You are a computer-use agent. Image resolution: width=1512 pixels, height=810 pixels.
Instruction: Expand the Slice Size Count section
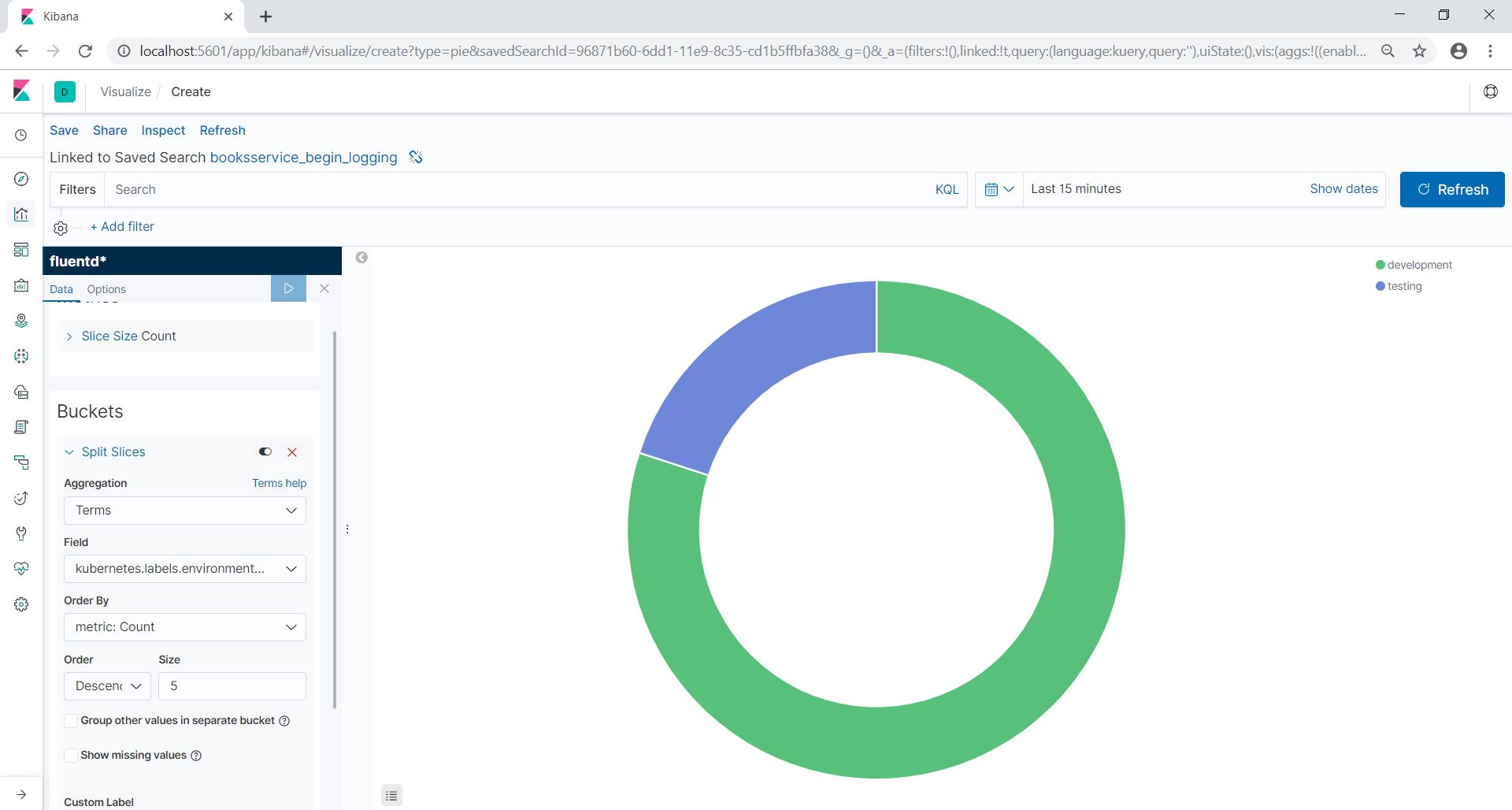pyautogui.click(x=128, y=336)
